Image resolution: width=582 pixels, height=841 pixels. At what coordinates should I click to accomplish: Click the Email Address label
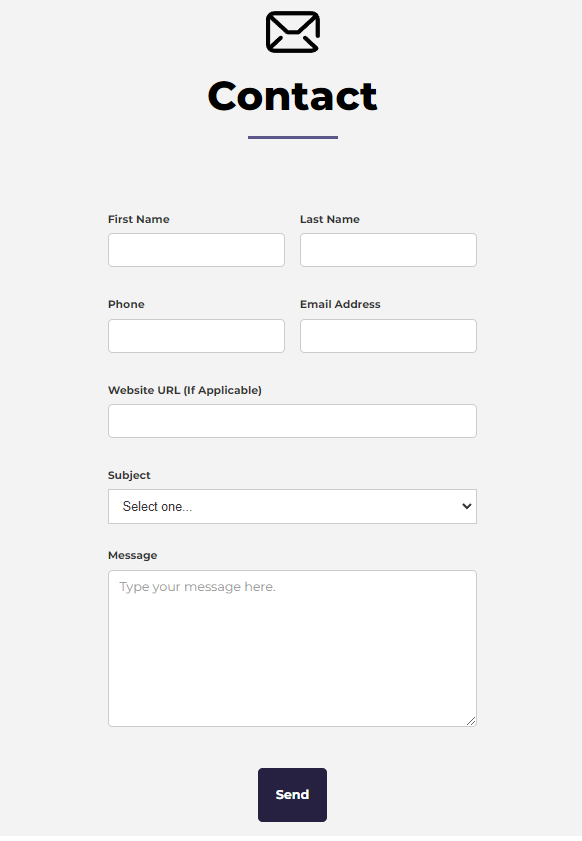[x=340, y=304]
